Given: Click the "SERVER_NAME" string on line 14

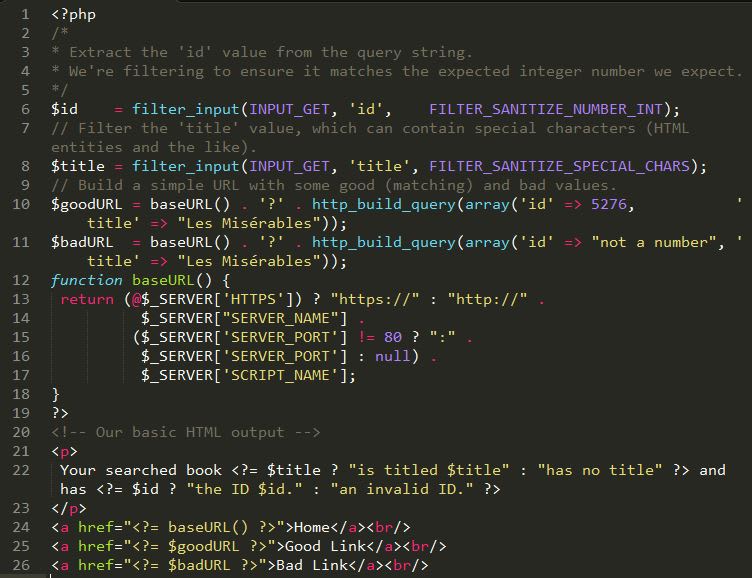Looking at the screenshot, I should (x=281, y=318).
